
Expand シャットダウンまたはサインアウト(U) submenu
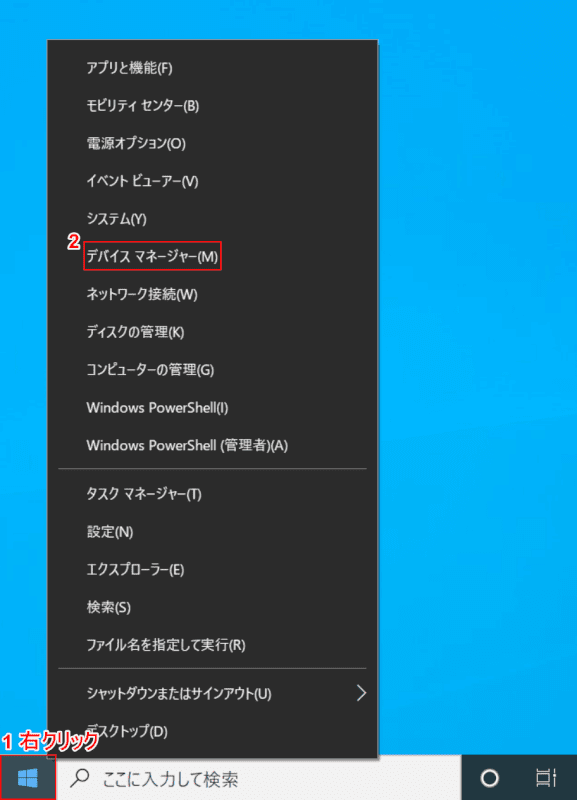pyautogui.click(x=212, y=693)
